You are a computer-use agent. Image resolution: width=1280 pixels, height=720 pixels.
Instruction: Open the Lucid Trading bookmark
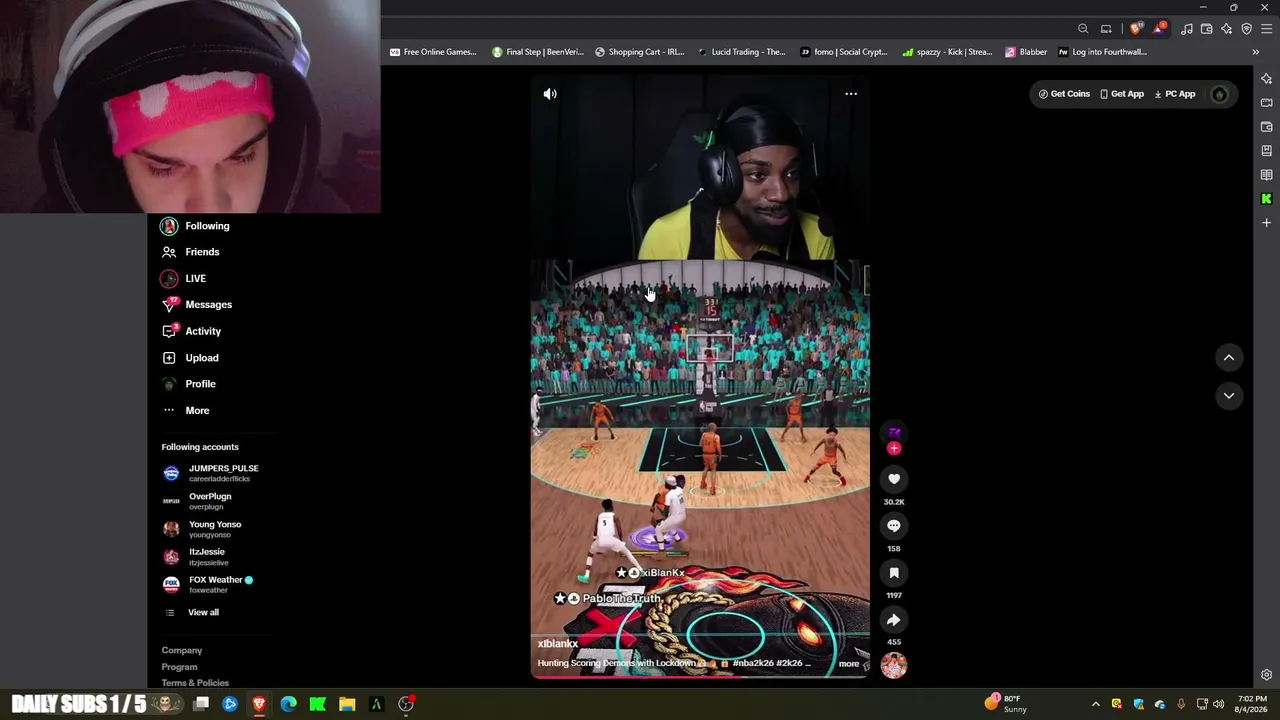tap(742, 52)
